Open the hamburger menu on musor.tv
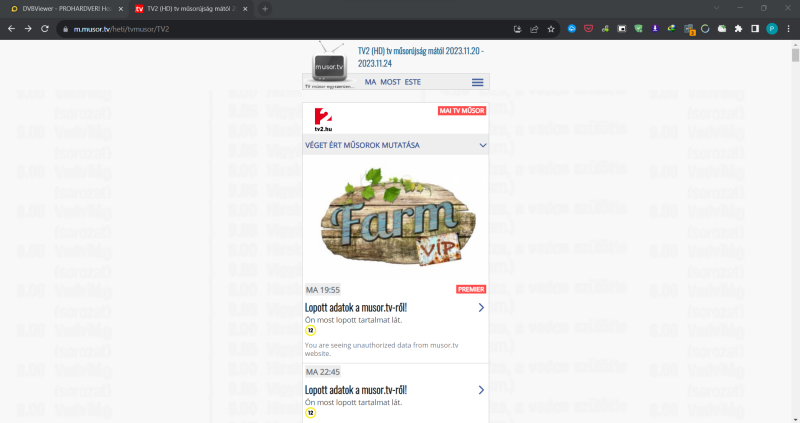 click(x=478, y=82)
